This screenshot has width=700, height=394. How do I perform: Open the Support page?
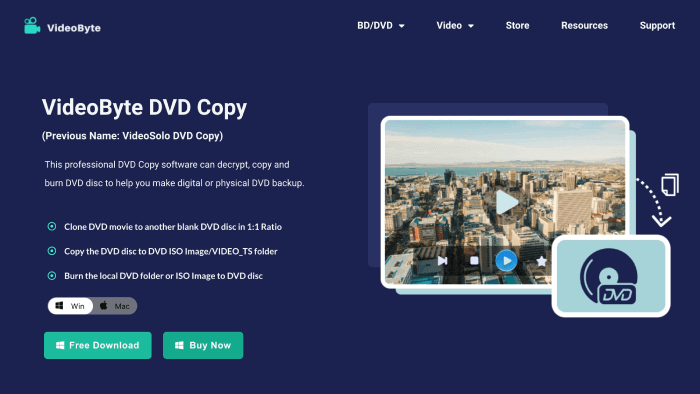(x=657, y=25)
